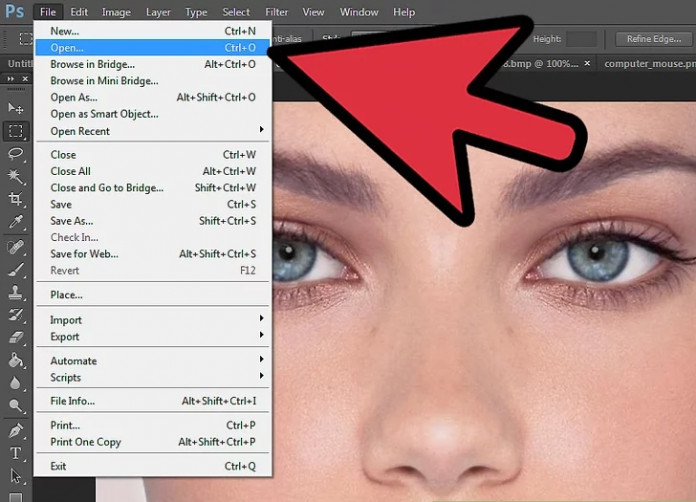Image resolution: width=696 pixels, height=502 pixels.
Task: Select the Pen tool
Action: pos(15,432)
